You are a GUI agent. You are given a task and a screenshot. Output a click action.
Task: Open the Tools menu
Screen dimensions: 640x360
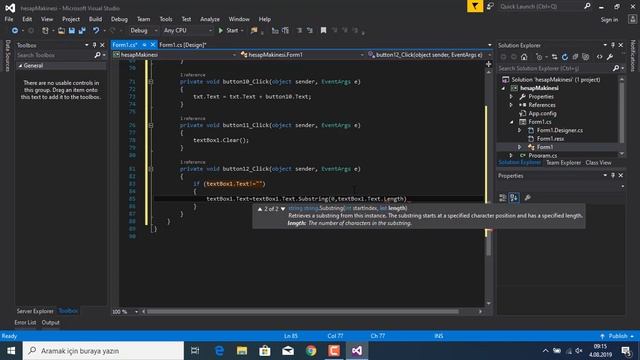pos(166,19)
